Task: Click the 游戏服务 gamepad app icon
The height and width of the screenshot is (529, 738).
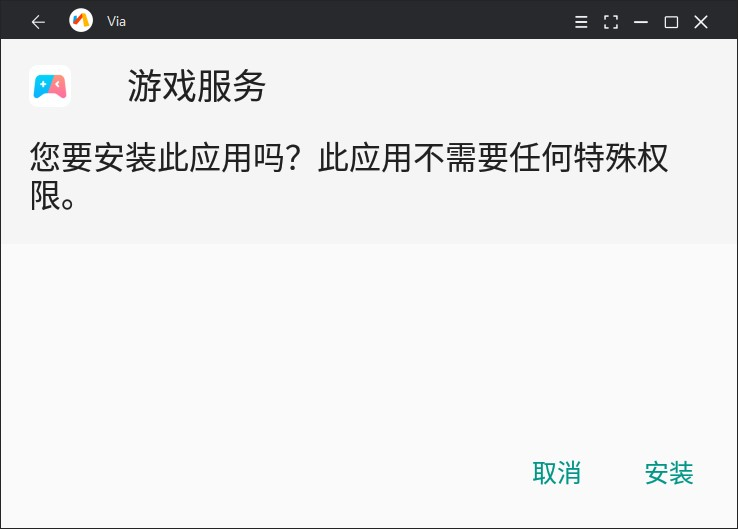Action: [50, 86]
